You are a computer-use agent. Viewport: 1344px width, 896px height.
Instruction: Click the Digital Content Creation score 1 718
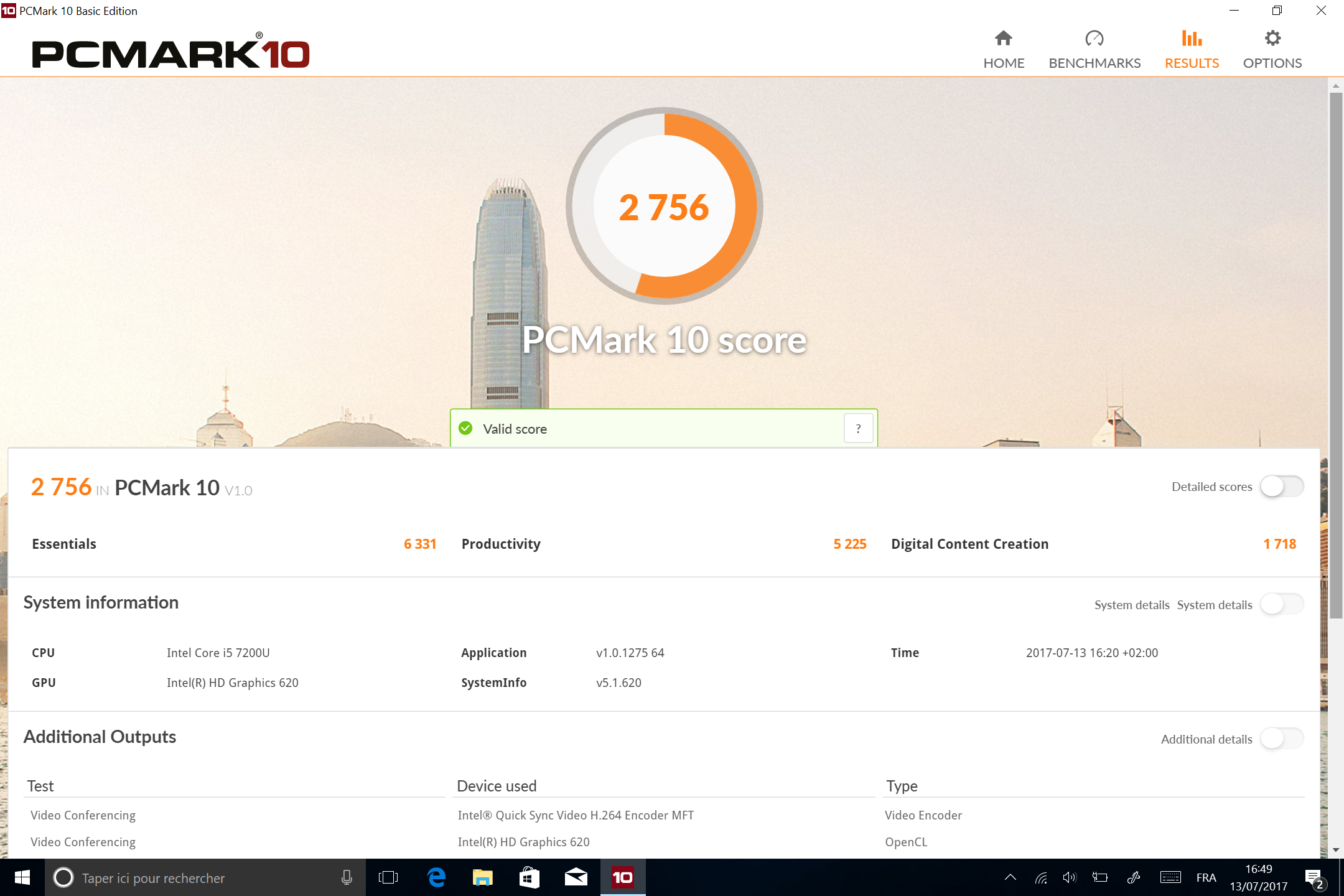1279,544
